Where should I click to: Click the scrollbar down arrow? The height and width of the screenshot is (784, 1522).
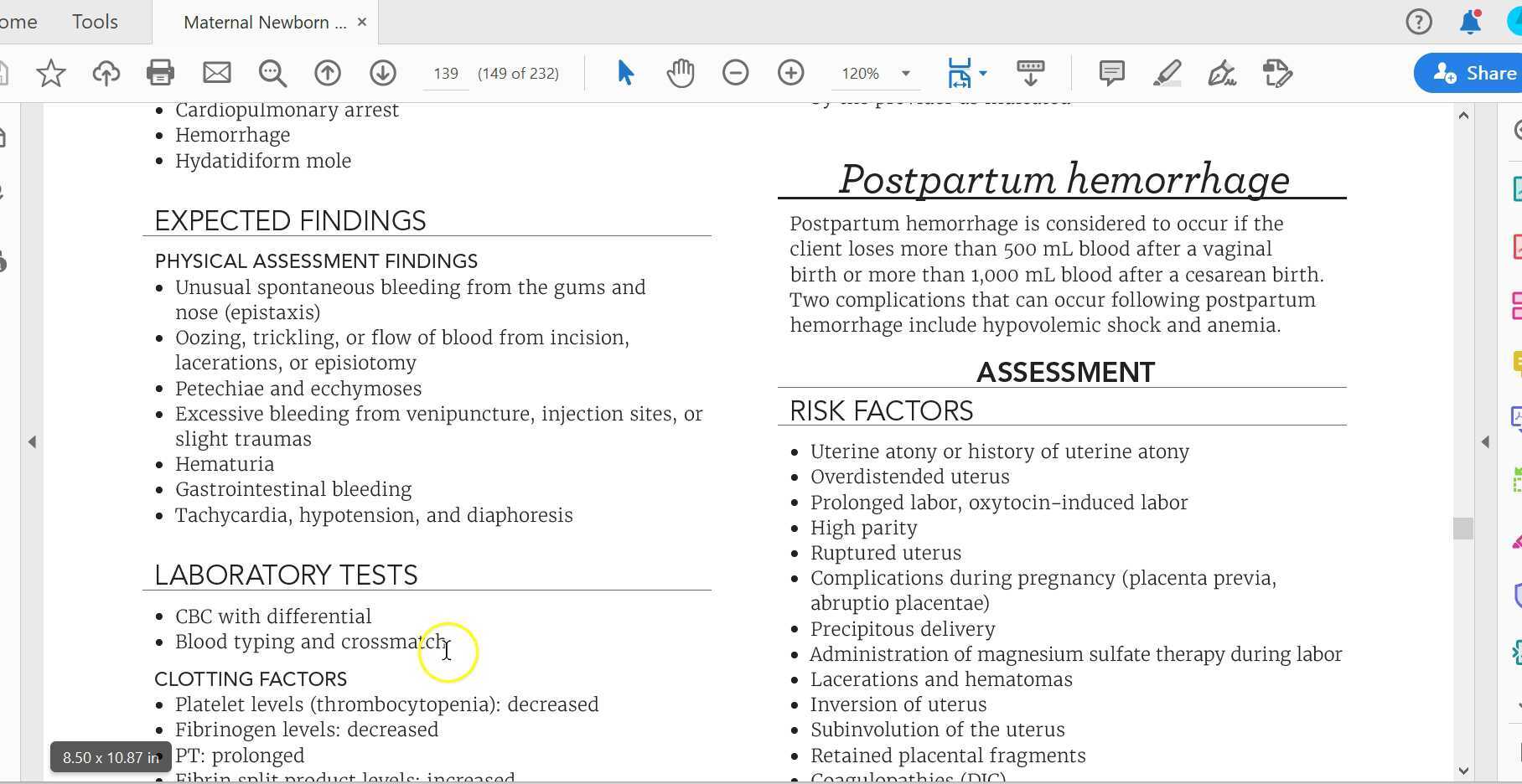[1463, 771]
